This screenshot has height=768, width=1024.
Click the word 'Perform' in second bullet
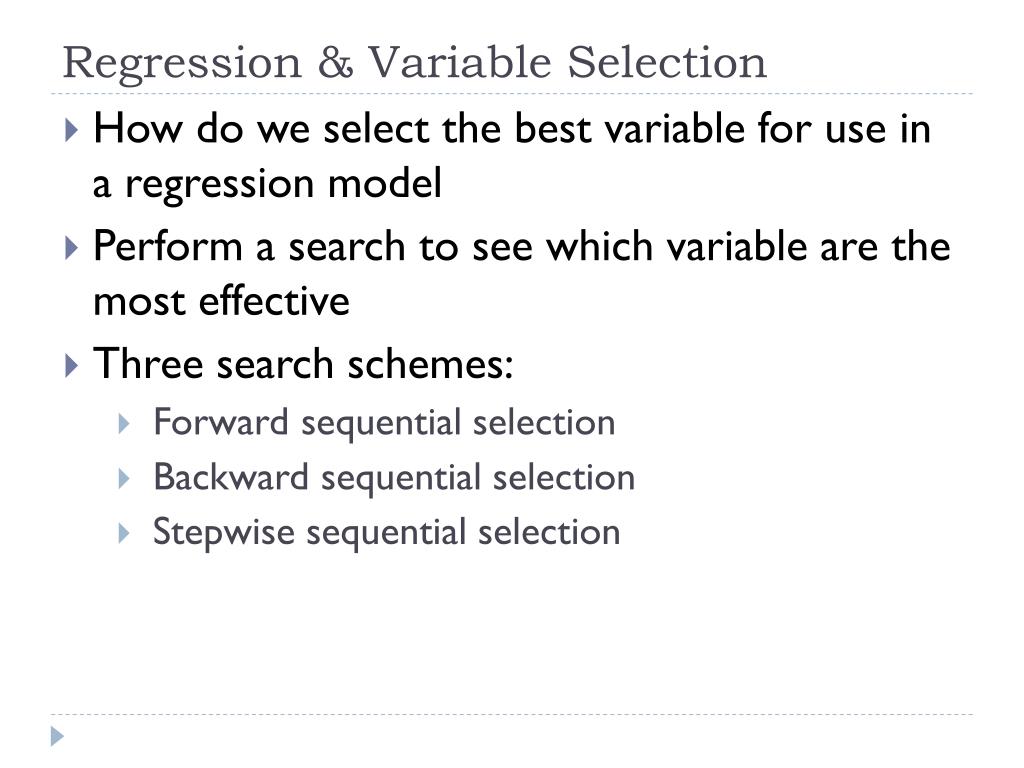(167, 246)
